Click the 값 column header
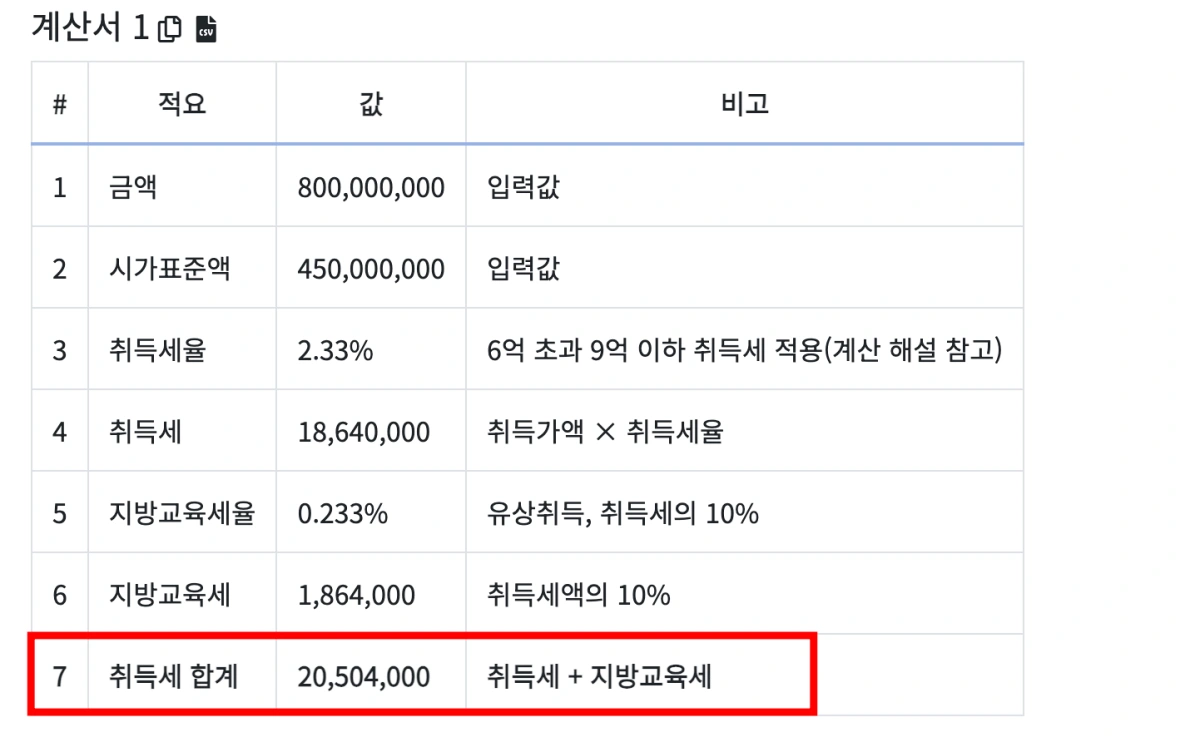Screen dimensions: 1200x737 370,102
